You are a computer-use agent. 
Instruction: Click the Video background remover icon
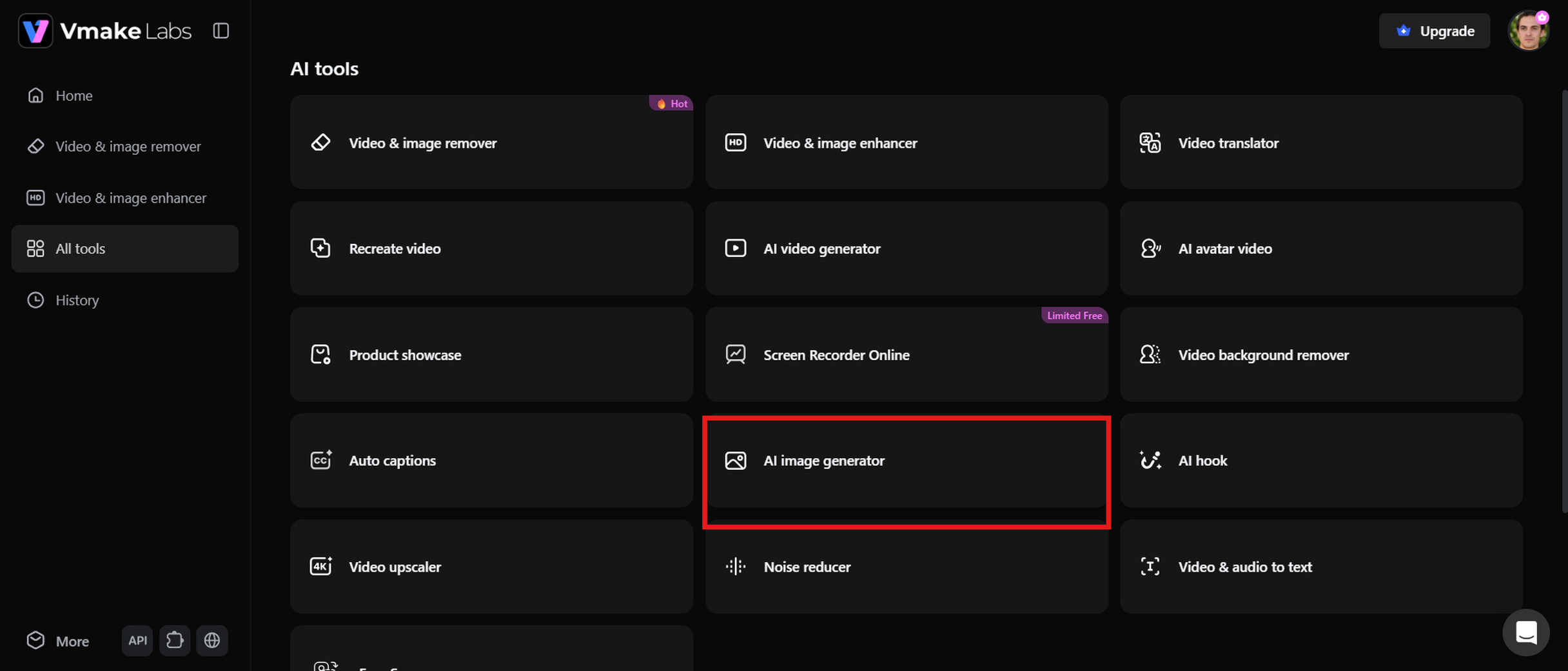(x=1150, y=354)
